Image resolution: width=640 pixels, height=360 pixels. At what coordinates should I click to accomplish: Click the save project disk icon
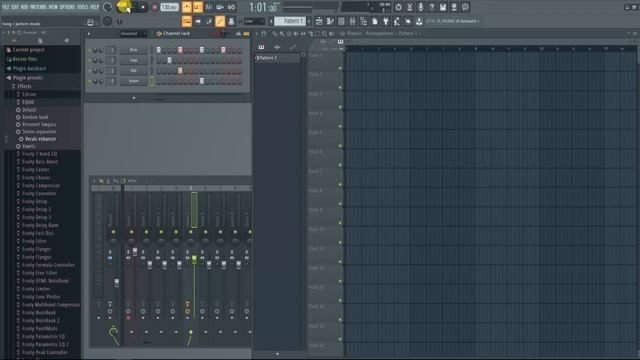coord(443,7)
